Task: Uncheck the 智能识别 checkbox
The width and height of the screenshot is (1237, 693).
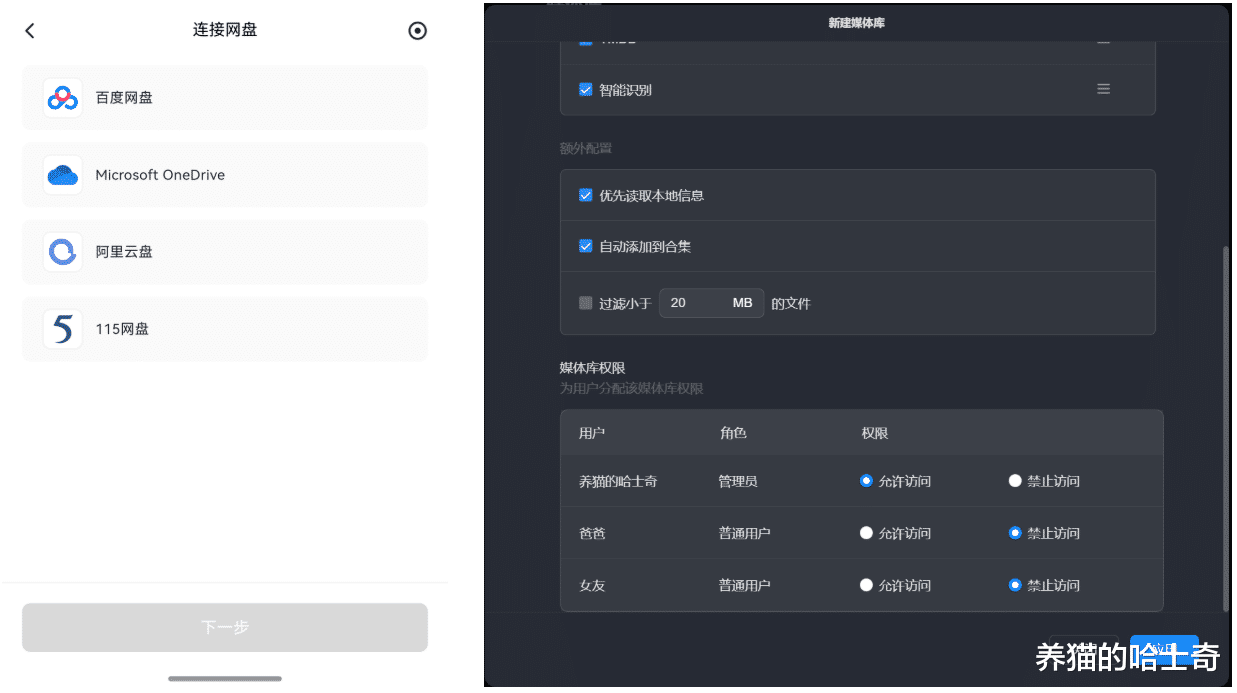Action: 586,89
